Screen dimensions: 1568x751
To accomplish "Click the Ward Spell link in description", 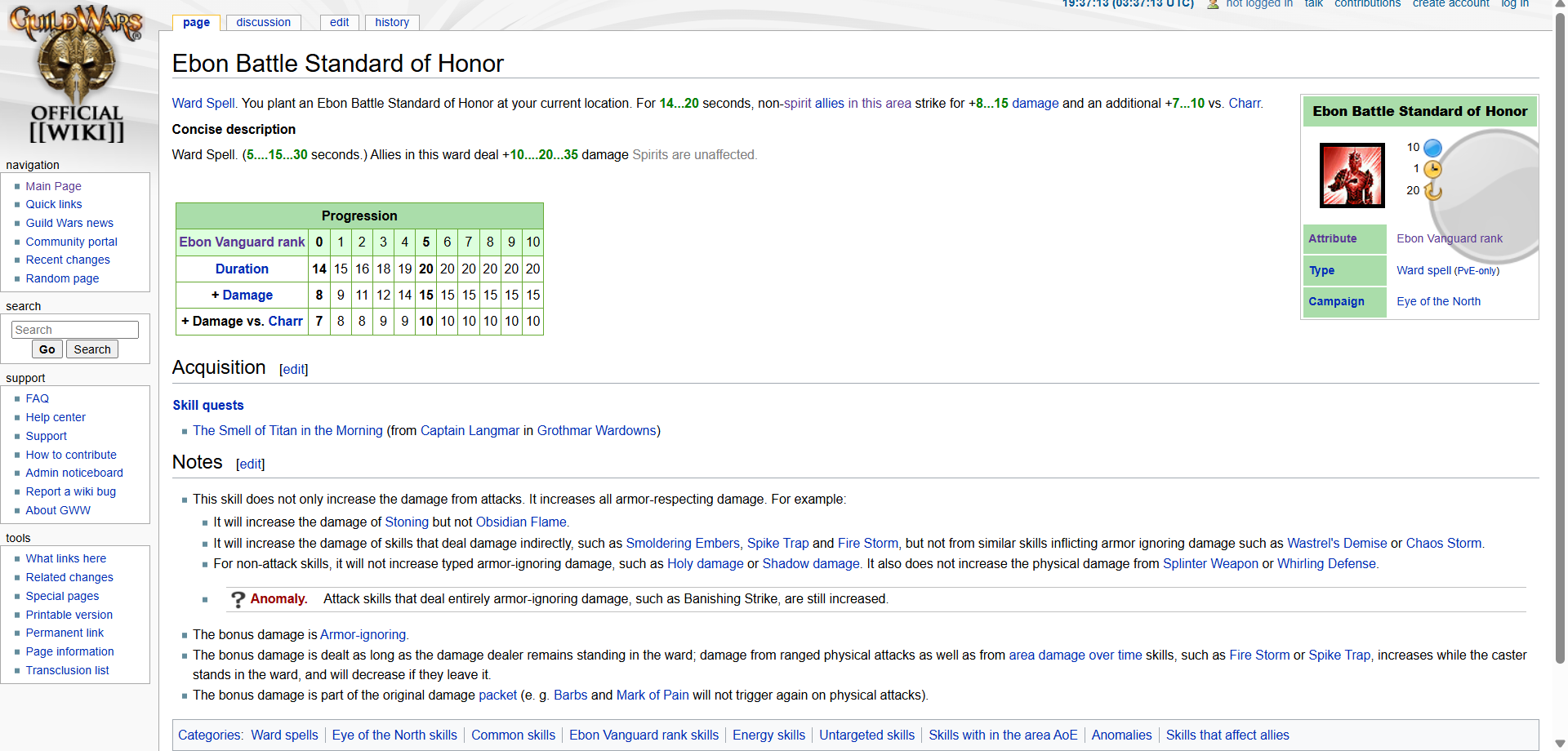I will (x=203, y=103).
